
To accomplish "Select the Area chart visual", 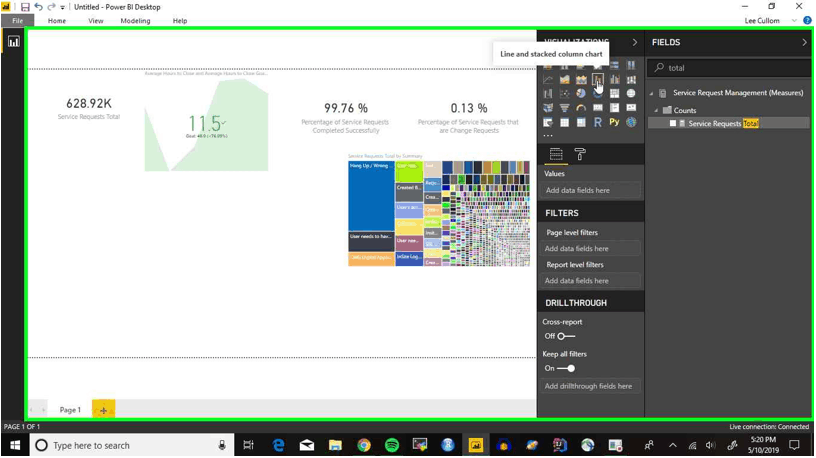I will coord(565,79).
